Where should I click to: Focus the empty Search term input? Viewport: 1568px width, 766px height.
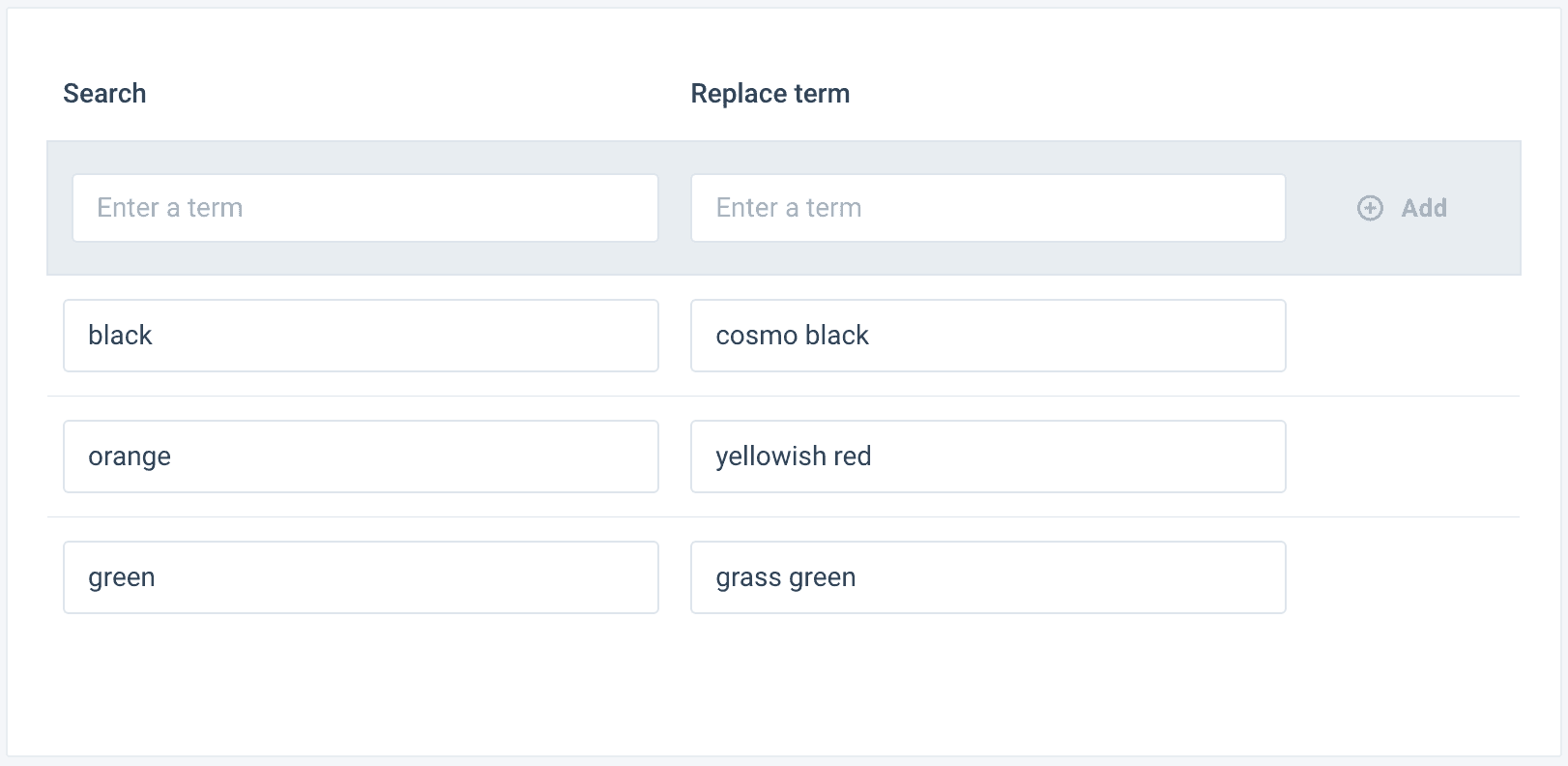click(x=365, y=208)
